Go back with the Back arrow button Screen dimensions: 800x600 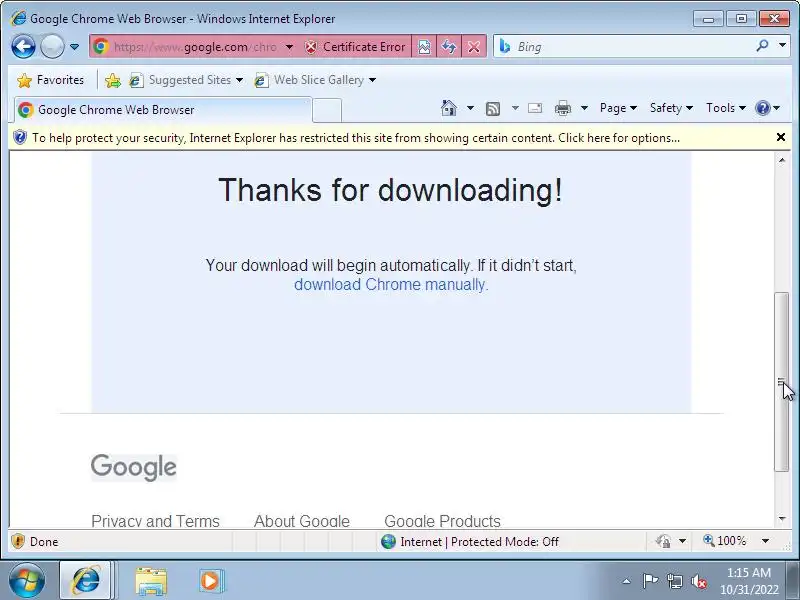pyautogui.click(x=23, y=47)
